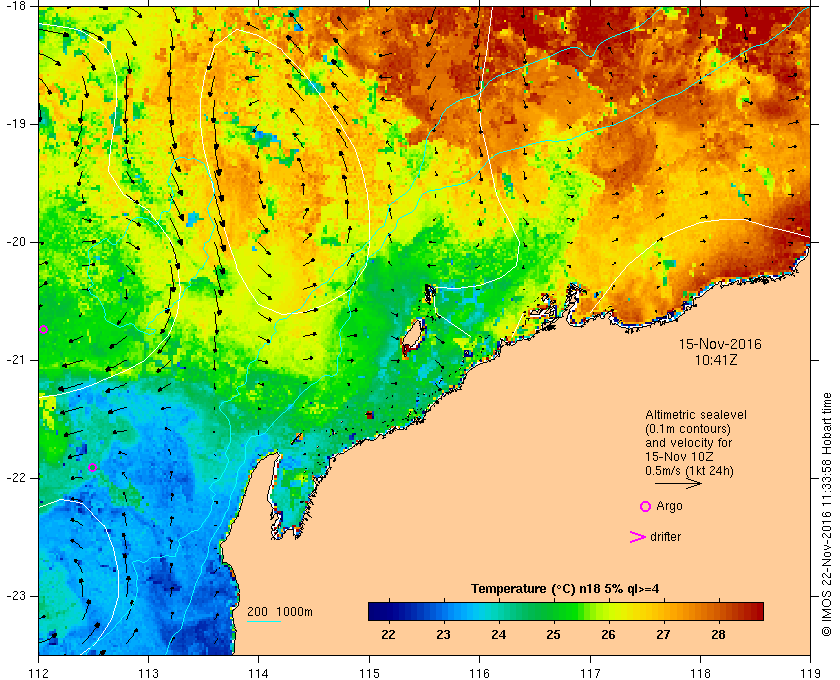Click the dark red 28°C colorbar end
This screenshot has width=840, height=680.
click(750, 611)
